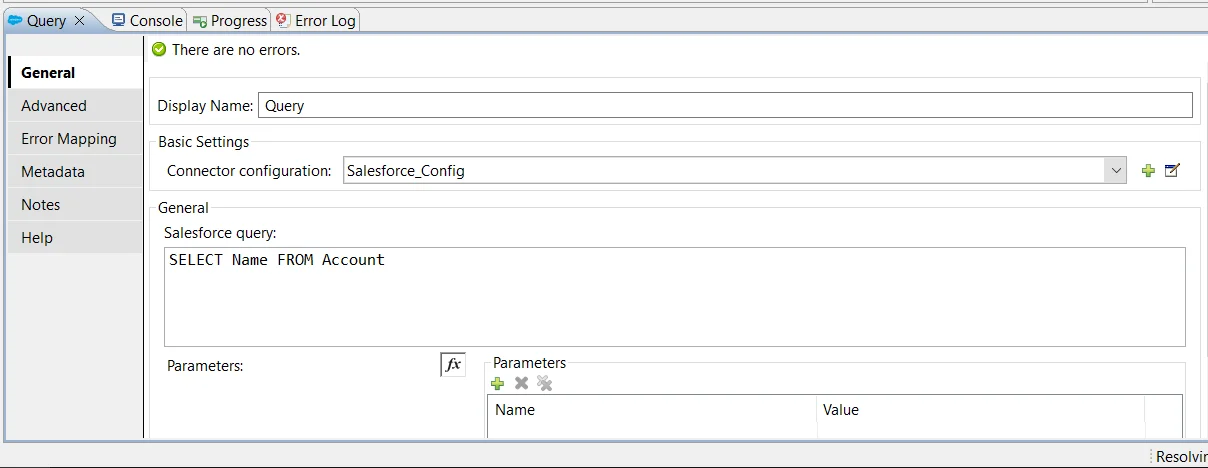Open the Error Log tab

point(315,20)
